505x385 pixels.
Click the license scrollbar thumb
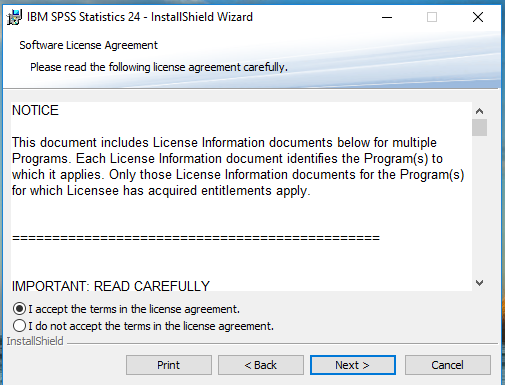pos(479,127)
